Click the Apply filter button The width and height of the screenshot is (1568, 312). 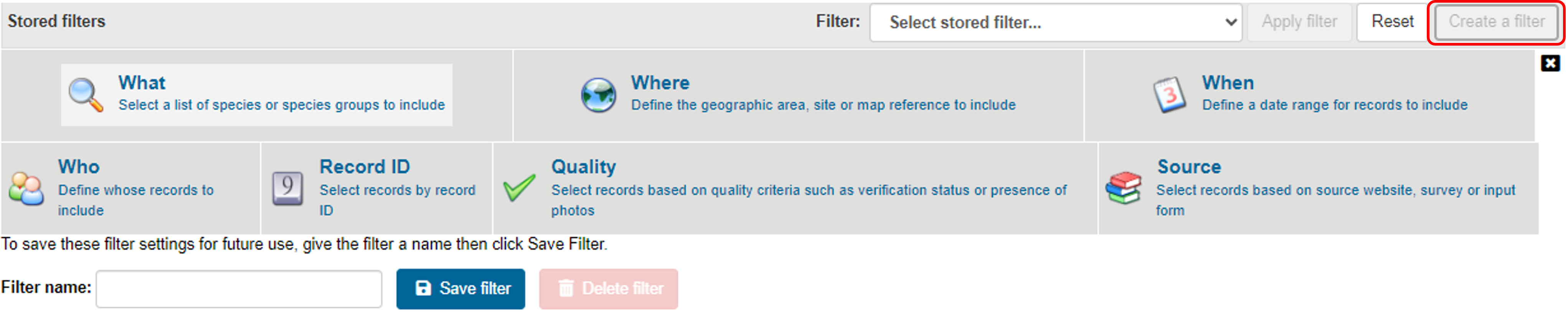1298,22
